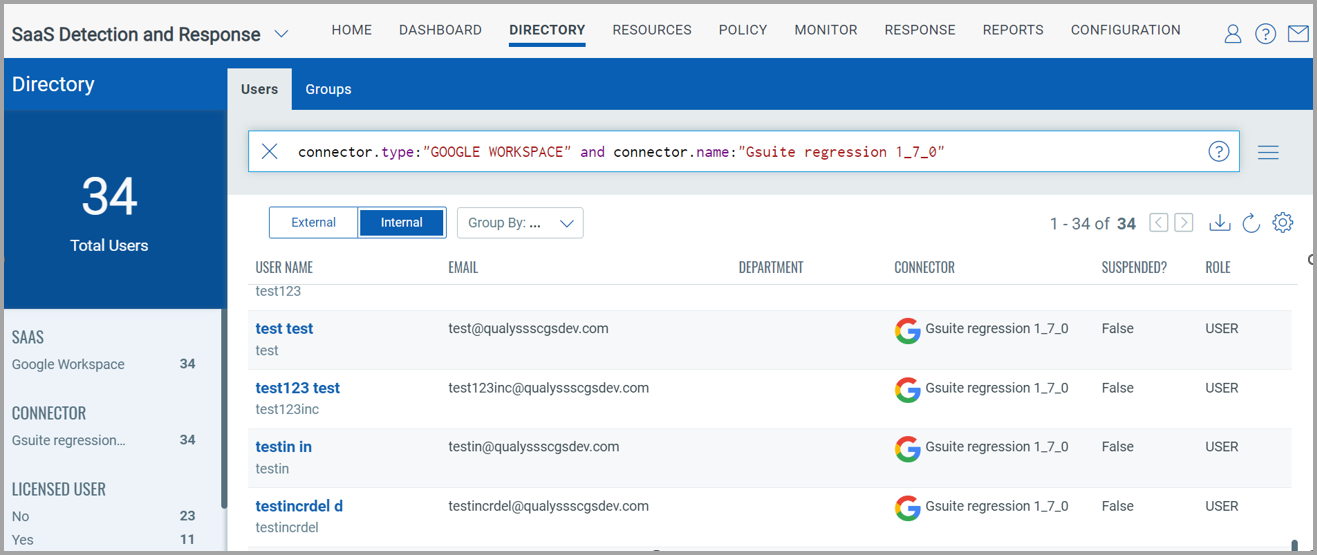Select email test@qualyssscgsdev.com
The image size is (1317, 555).
(x=528, y=328)
